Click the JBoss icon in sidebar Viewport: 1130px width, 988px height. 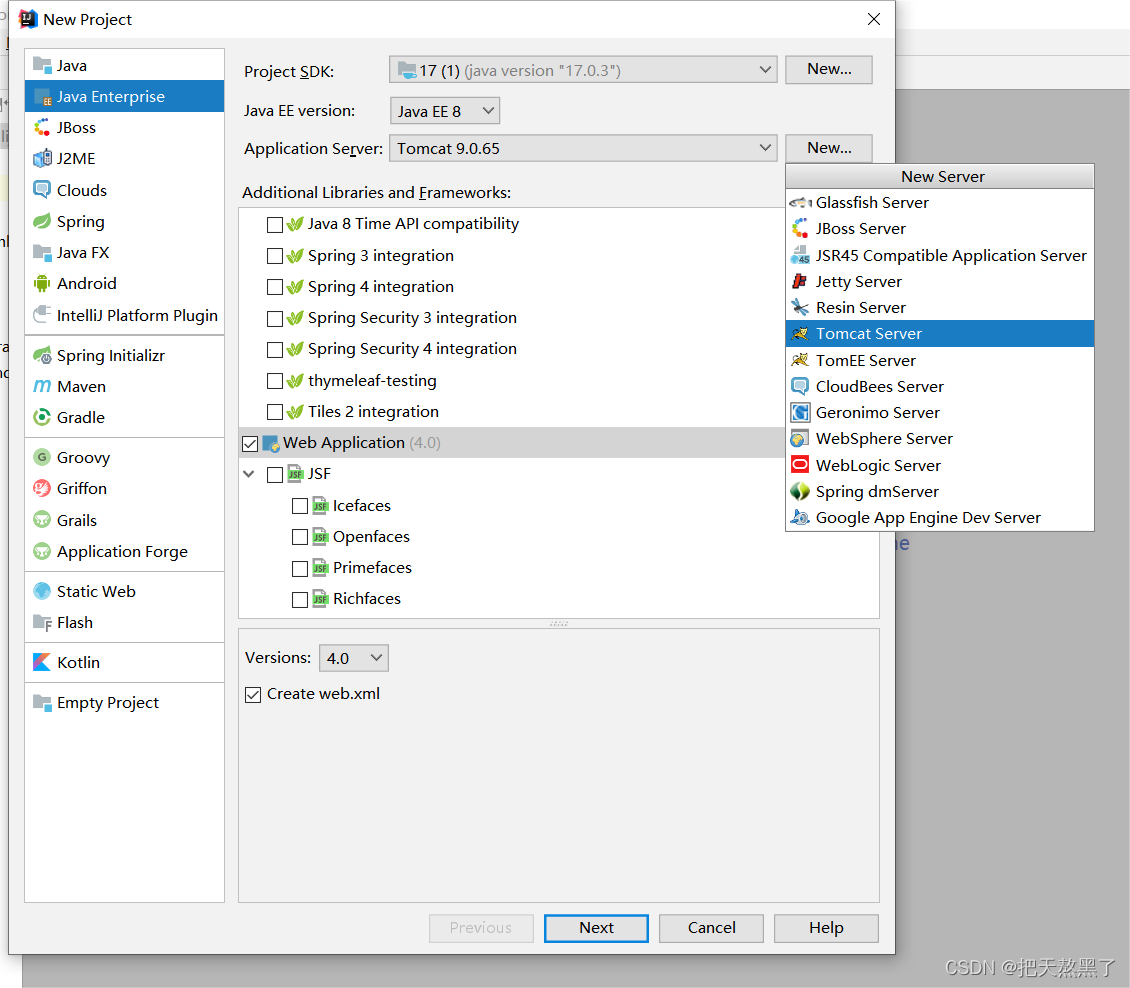point(43,128)
